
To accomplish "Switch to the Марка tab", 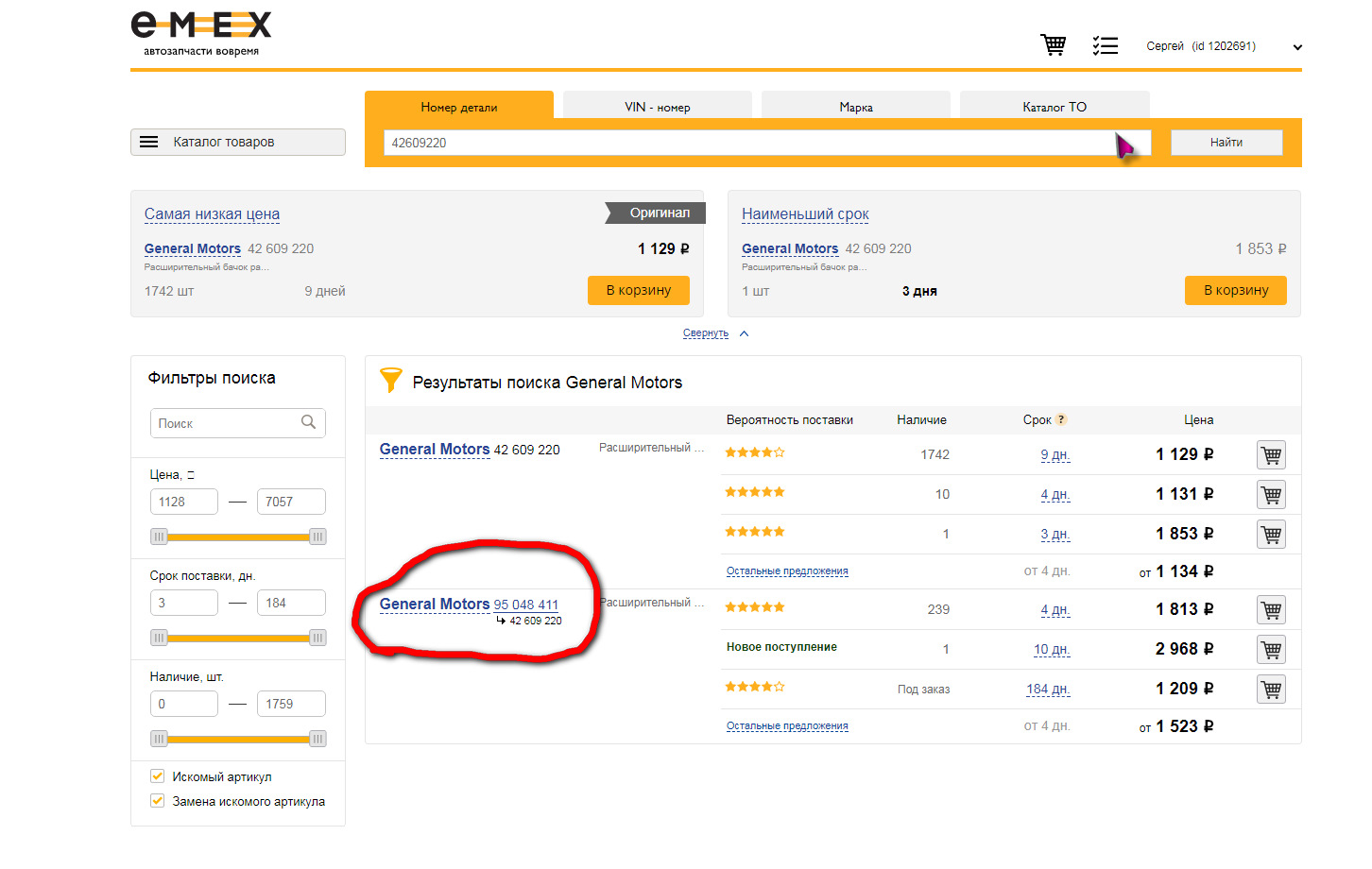I will click(x=856, y=107).
